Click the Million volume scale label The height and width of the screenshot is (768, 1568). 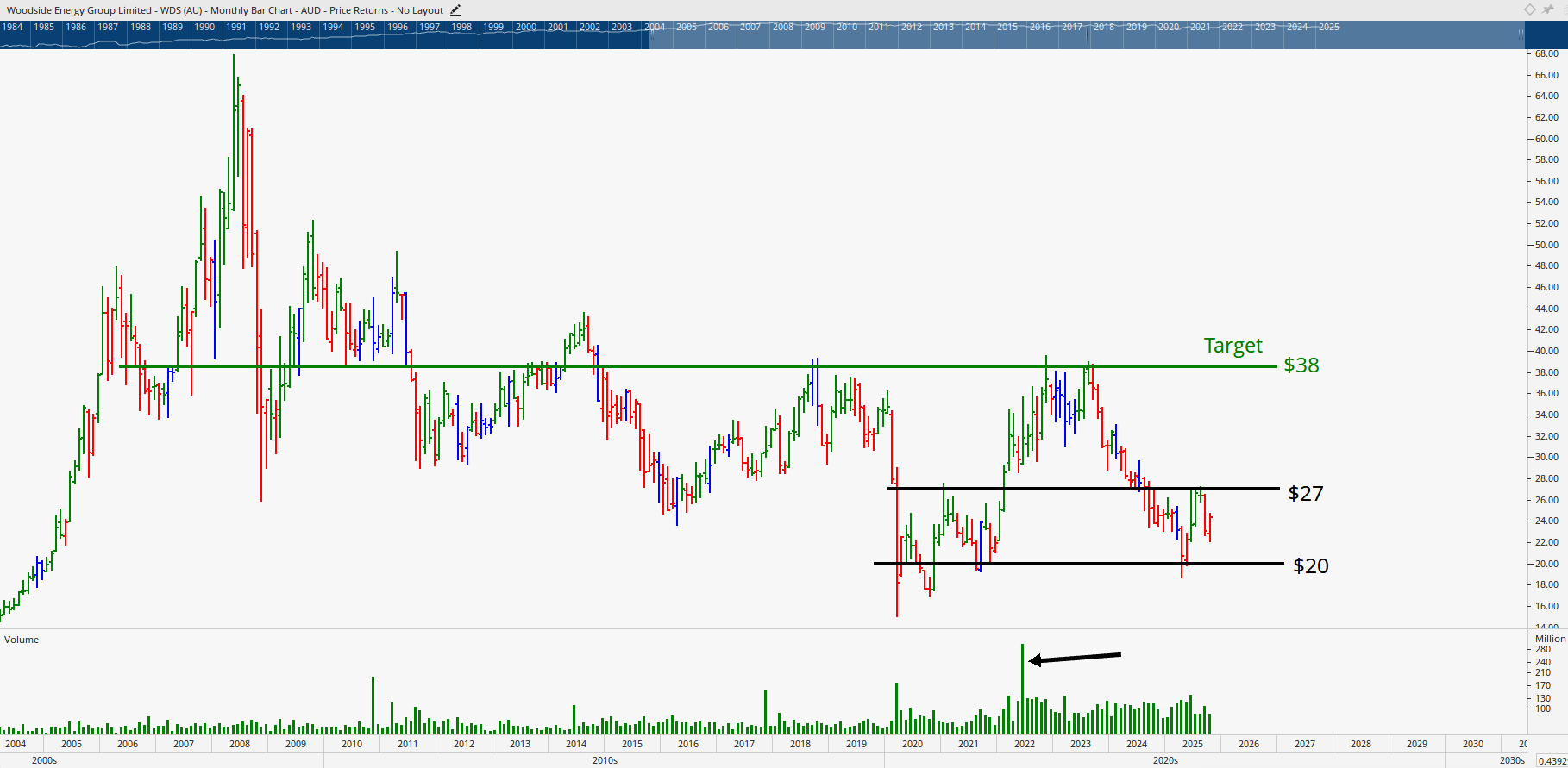click(1550, 639)
